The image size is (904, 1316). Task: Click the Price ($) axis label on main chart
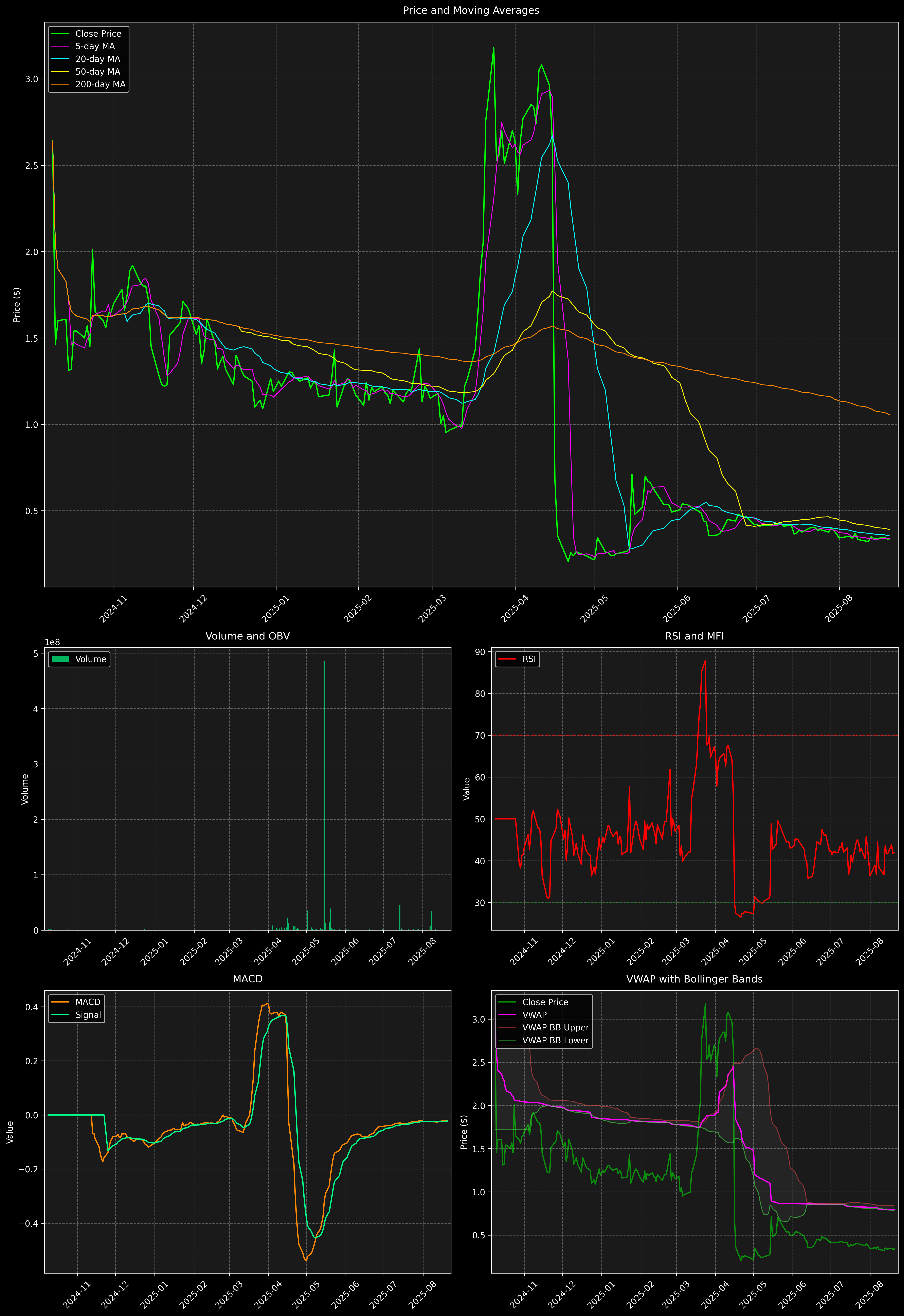17,305
